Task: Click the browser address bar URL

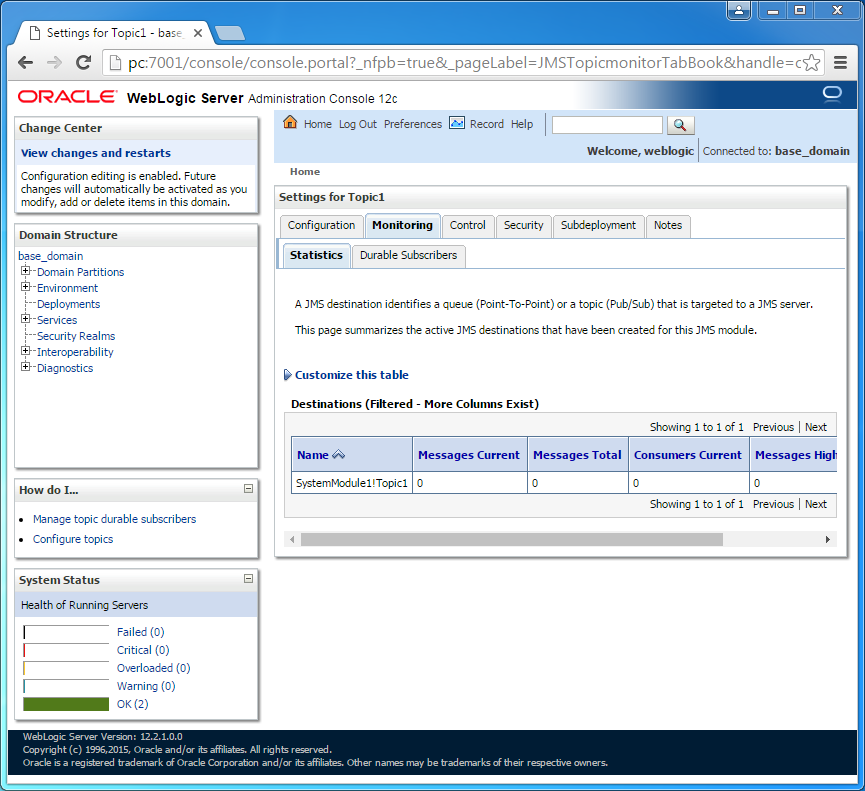Action: click(x=464, y=63)
